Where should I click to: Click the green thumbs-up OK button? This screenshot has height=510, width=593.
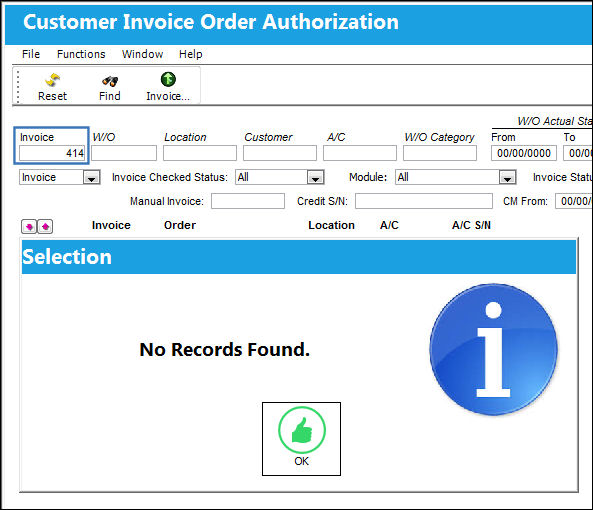click(301, 439)
